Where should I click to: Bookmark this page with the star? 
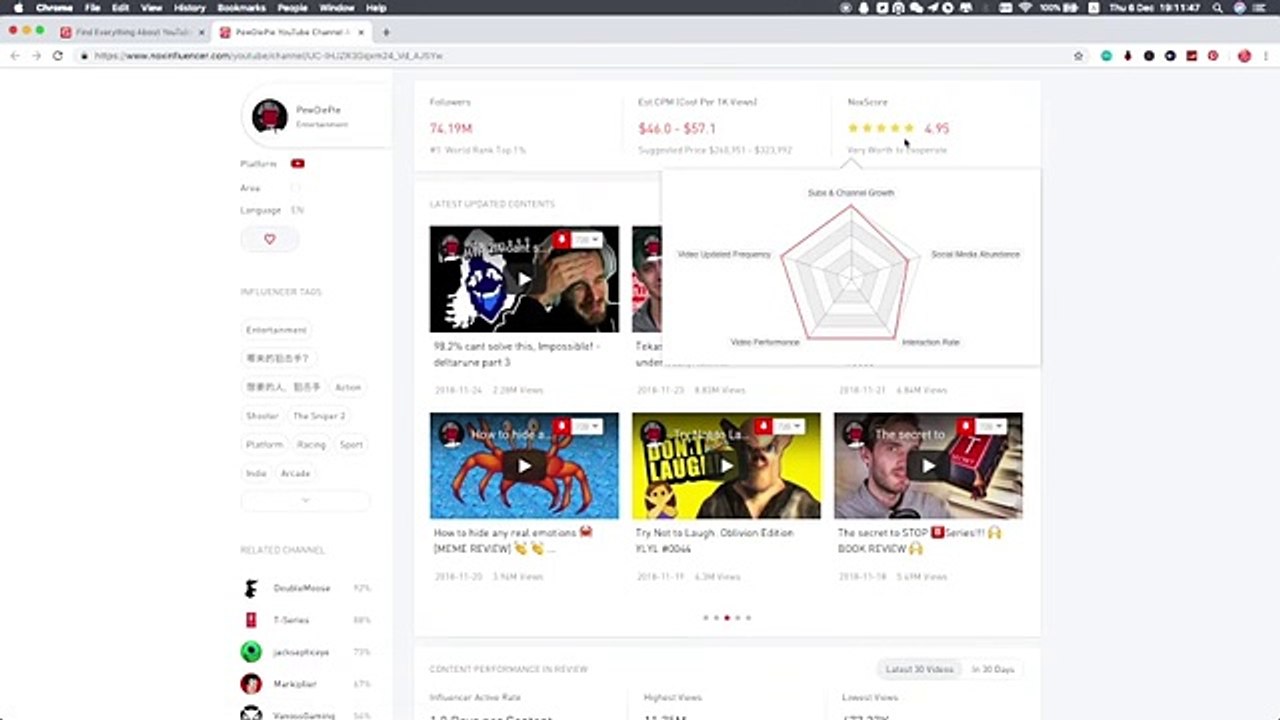point(1078,56)
